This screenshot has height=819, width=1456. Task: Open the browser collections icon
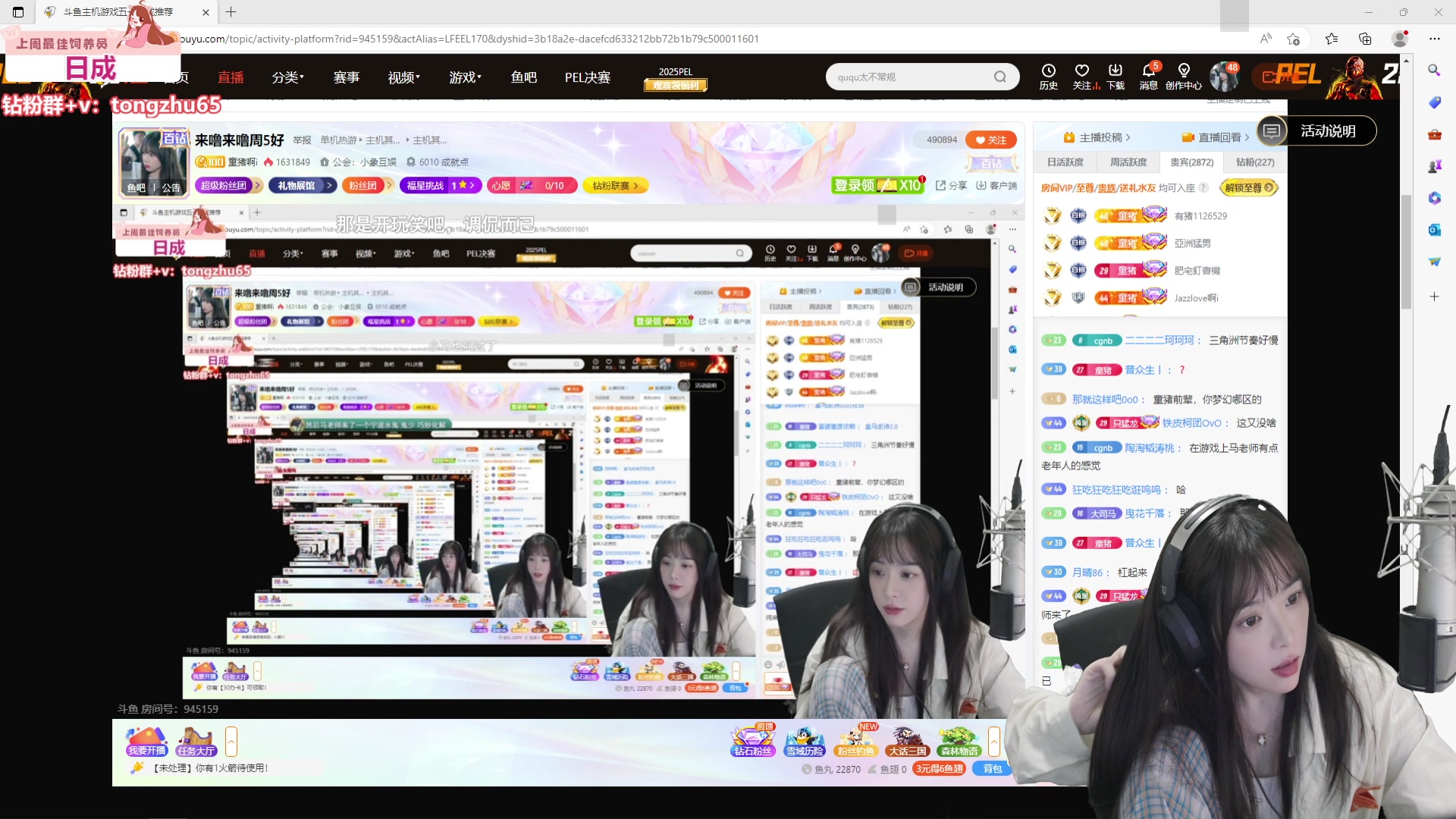[1365, 39]
